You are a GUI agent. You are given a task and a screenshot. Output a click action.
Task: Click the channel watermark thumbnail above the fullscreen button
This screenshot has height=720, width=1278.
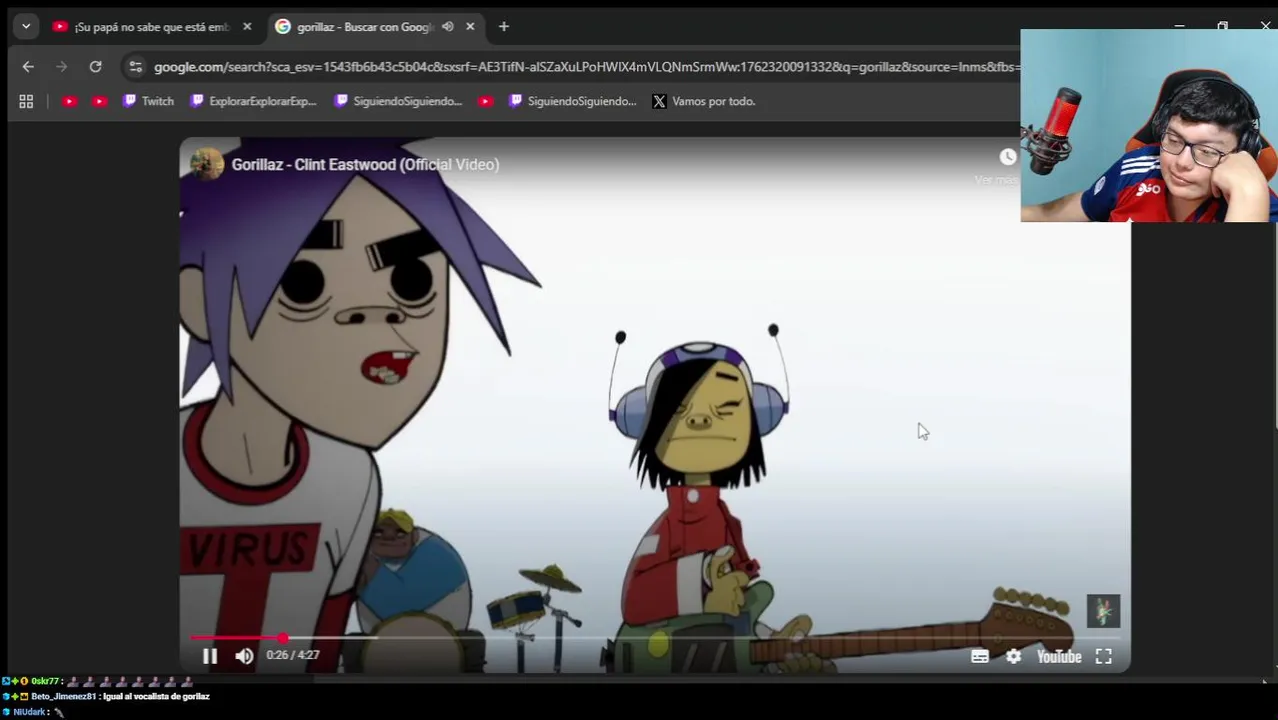pyautogui.click(x=1103, y=611)
